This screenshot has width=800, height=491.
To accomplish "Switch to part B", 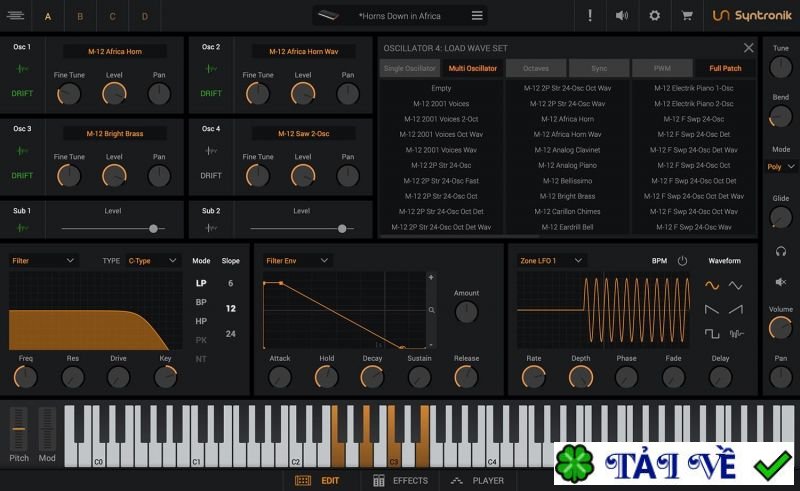I will point(80,16).
